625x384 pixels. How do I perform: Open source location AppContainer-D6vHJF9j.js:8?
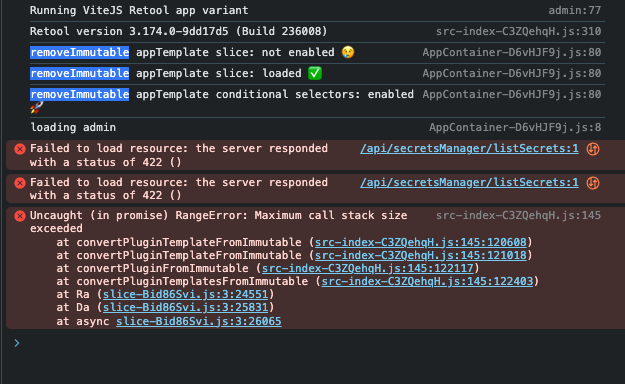pos(515,128)
